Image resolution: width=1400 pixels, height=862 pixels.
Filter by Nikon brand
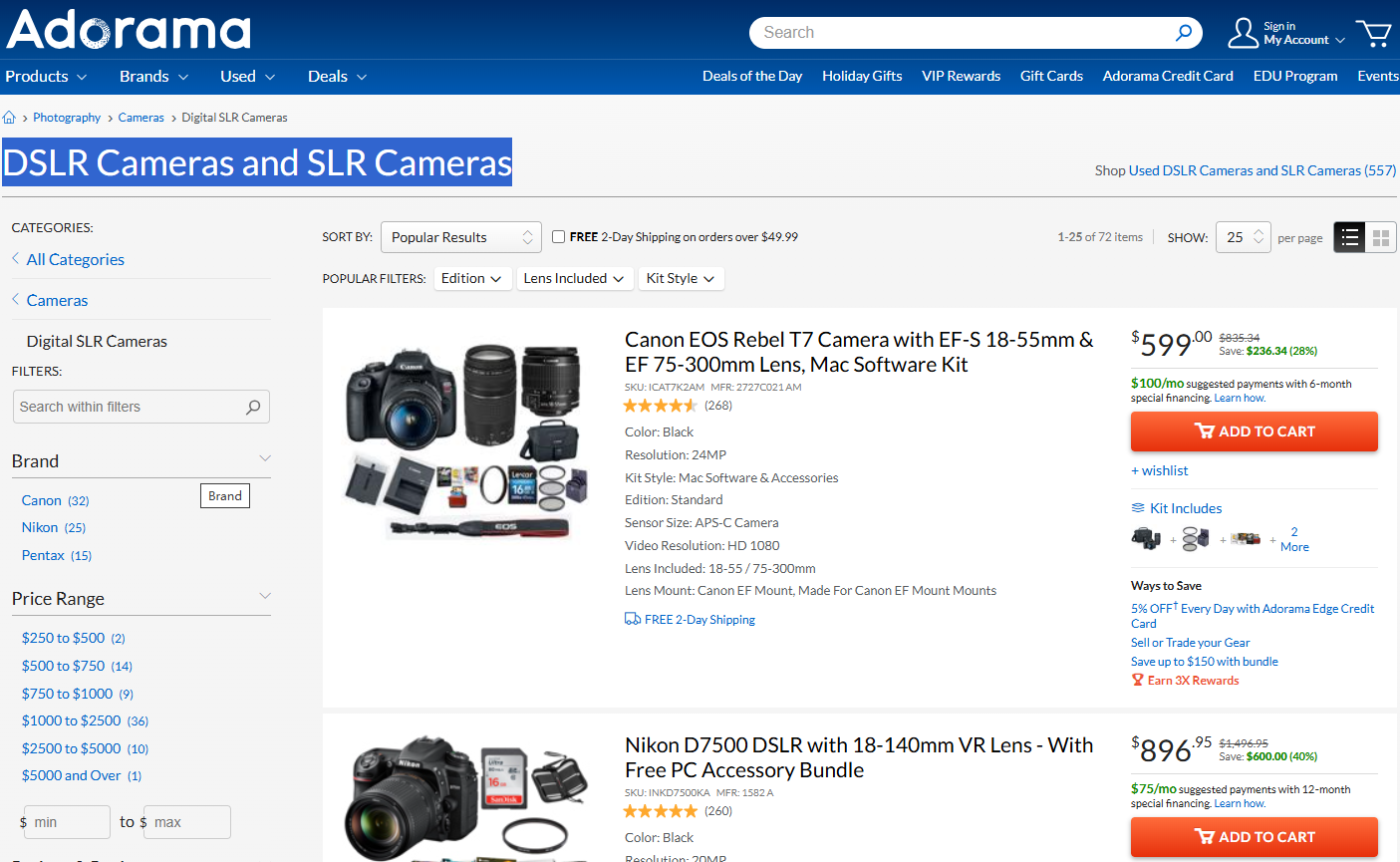[x=54, y=527]
